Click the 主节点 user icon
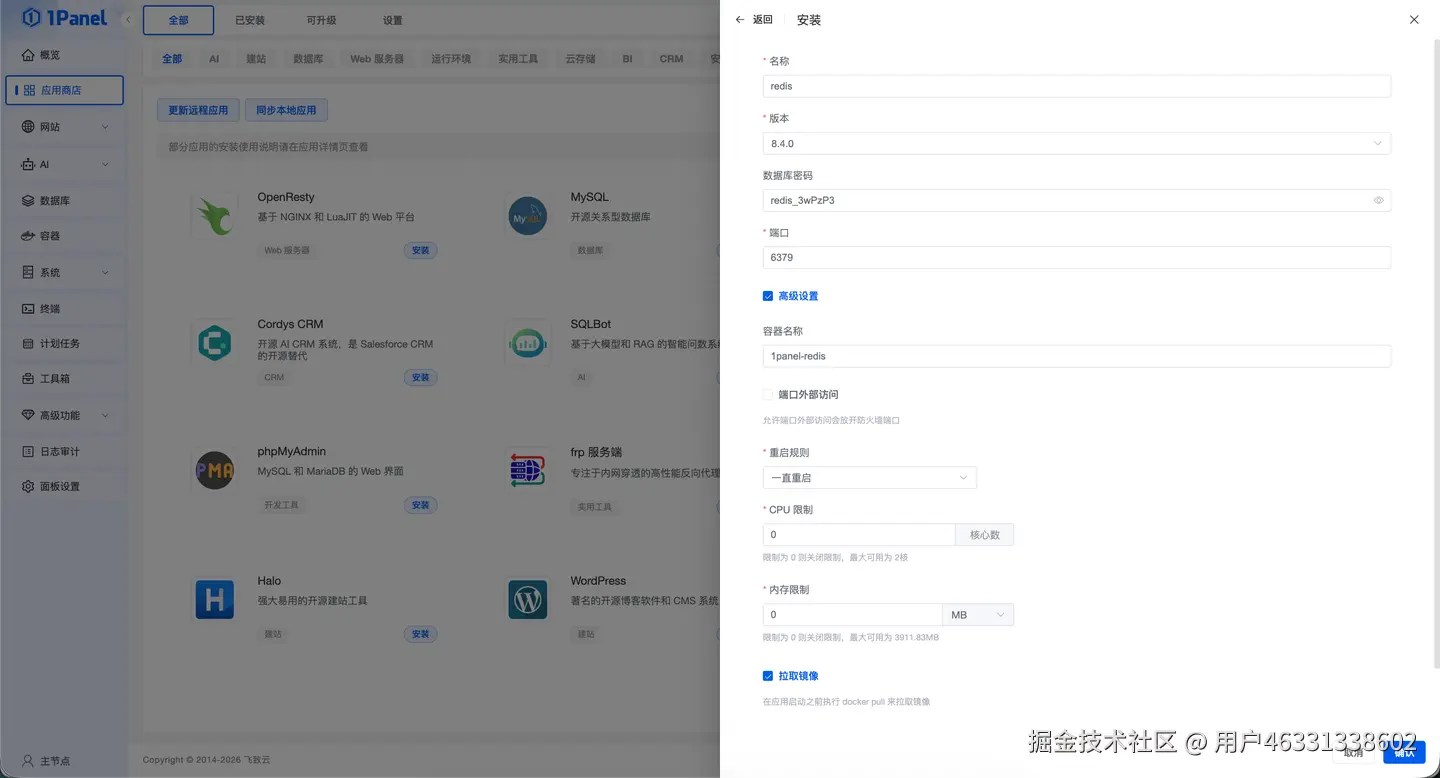 click(x=28, y=761)
